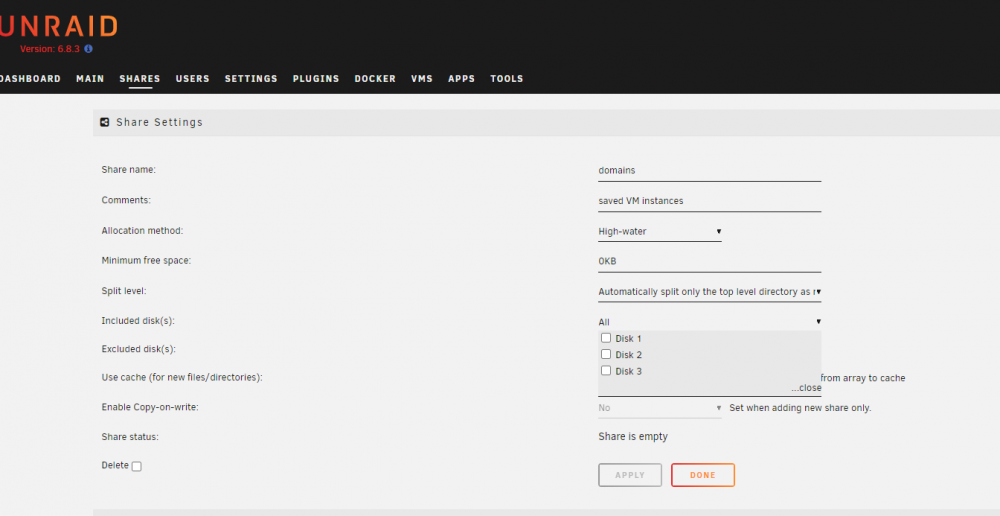Check the Disk 1 checkbox
The height and width of the screenshot is (516, 1000).
[x=606, y=338]
